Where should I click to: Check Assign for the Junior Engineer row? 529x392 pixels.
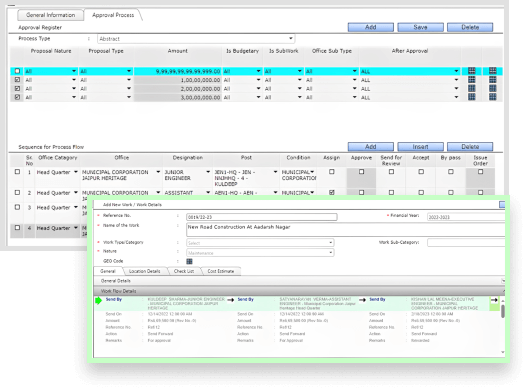[332, 172]
